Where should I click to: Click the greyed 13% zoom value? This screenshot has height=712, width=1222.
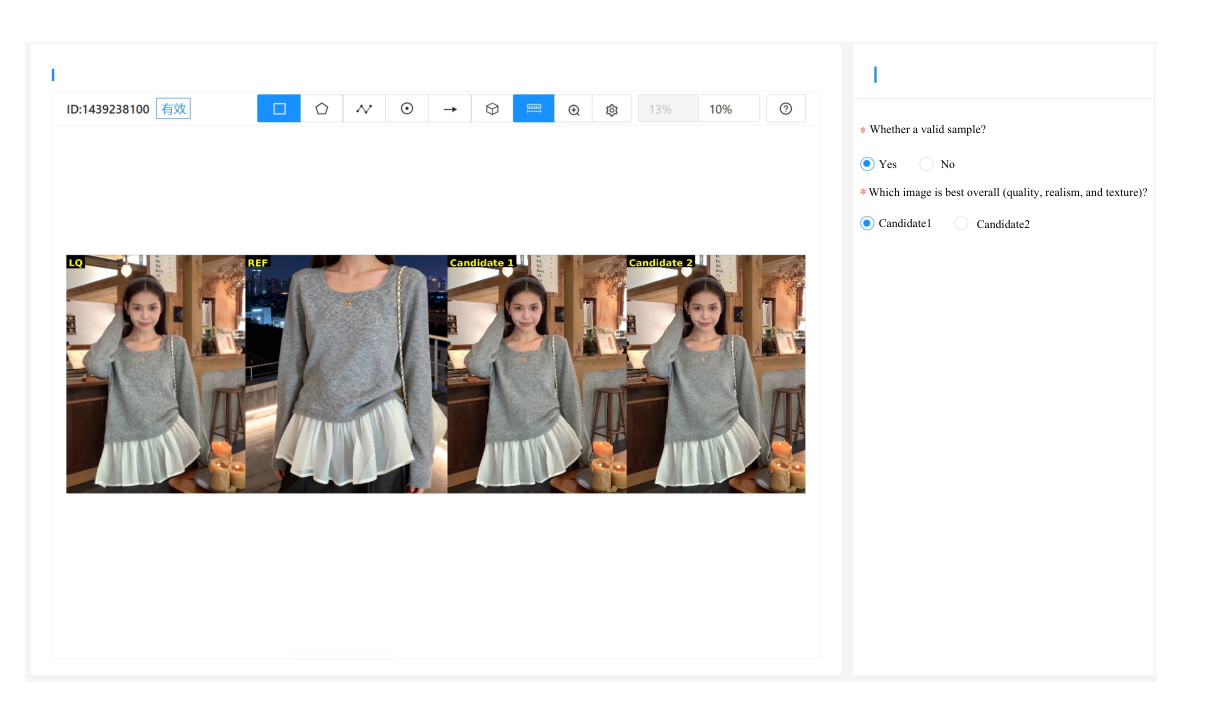click(x=668, y=109)
